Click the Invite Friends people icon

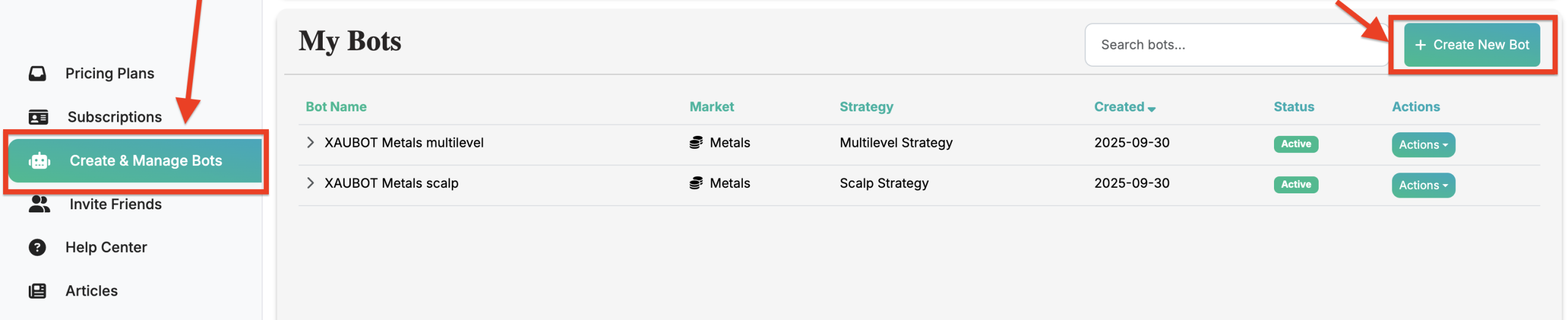click(x=39, y=204)
